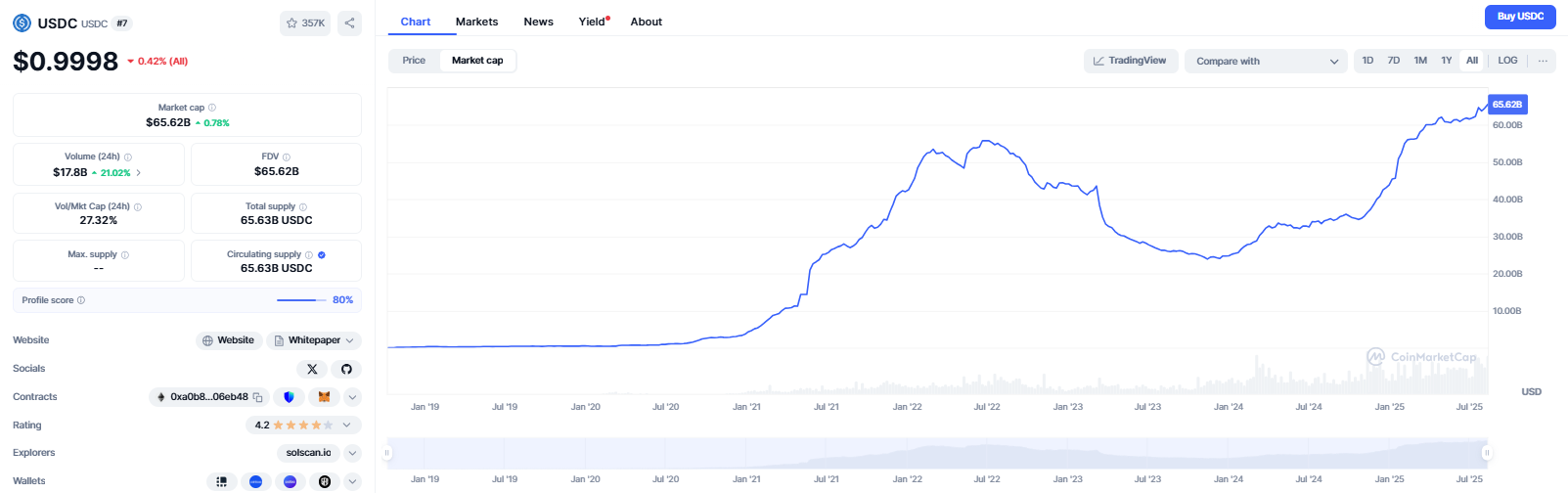Image resolution: width=1568 pixels, height=493 pixels.
Task: Click the USDC coin logo icon
Action: point(22,22)
